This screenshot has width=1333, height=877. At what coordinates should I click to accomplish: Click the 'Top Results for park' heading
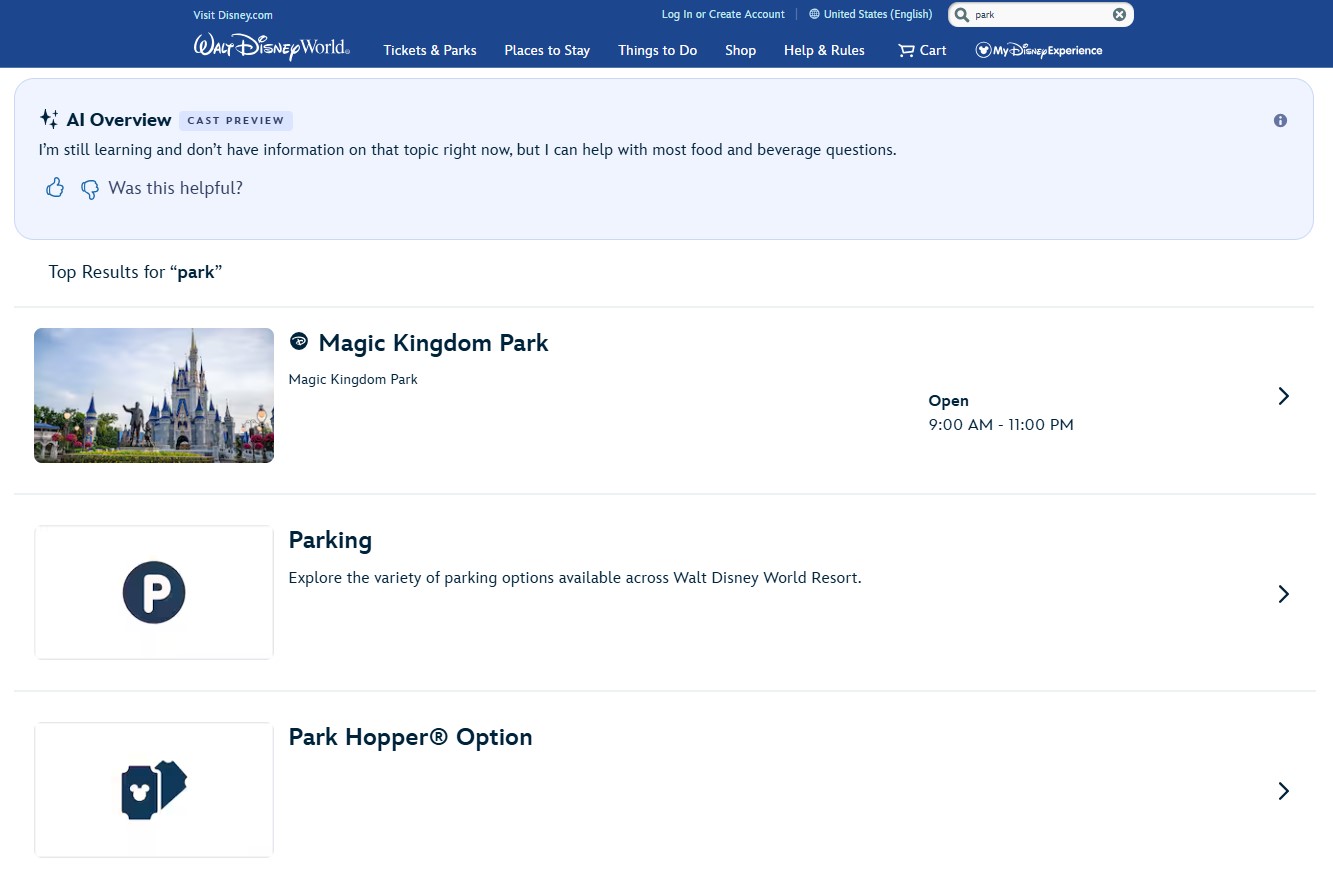click(135, 272)
